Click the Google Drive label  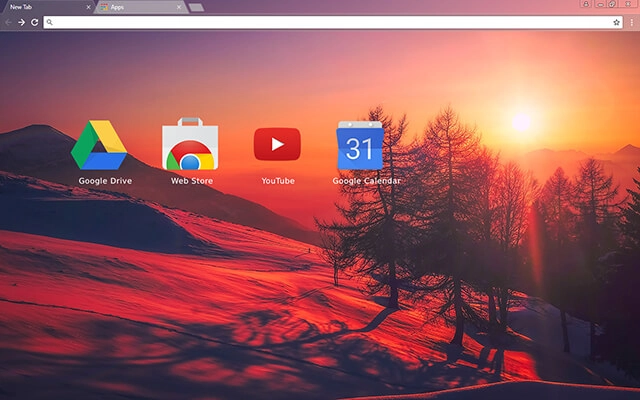tap(105, 181)
